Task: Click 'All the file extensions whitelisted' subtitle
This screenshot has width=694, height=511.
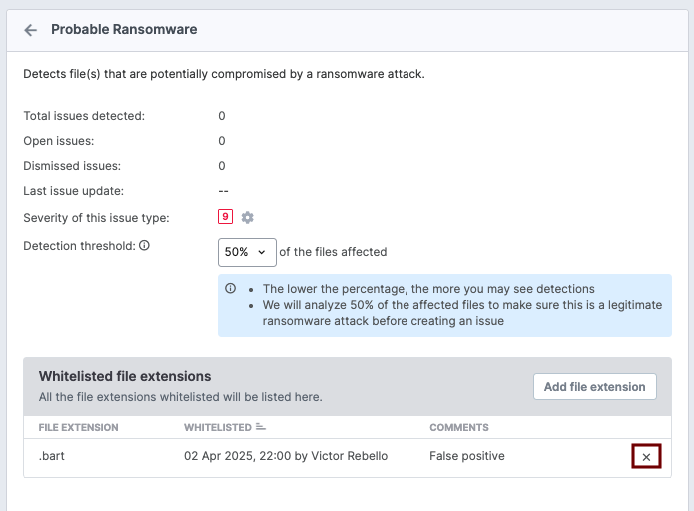Action: 181,397
